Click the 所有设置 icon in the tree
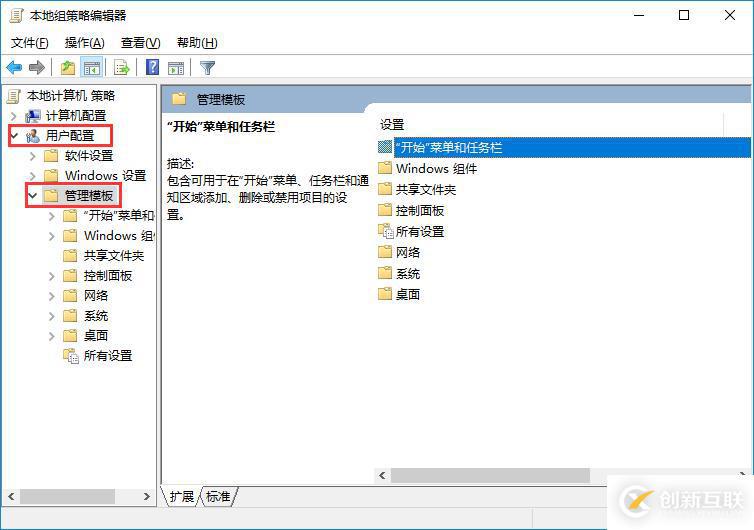 pos(71,356)
